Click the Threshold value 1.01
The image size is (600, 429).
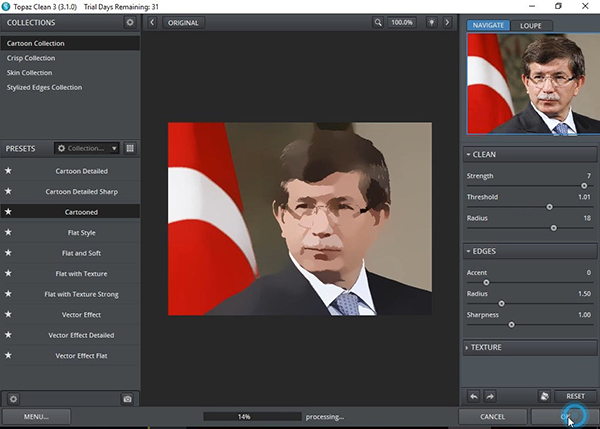pyautogui.click(x=584, y=197)
